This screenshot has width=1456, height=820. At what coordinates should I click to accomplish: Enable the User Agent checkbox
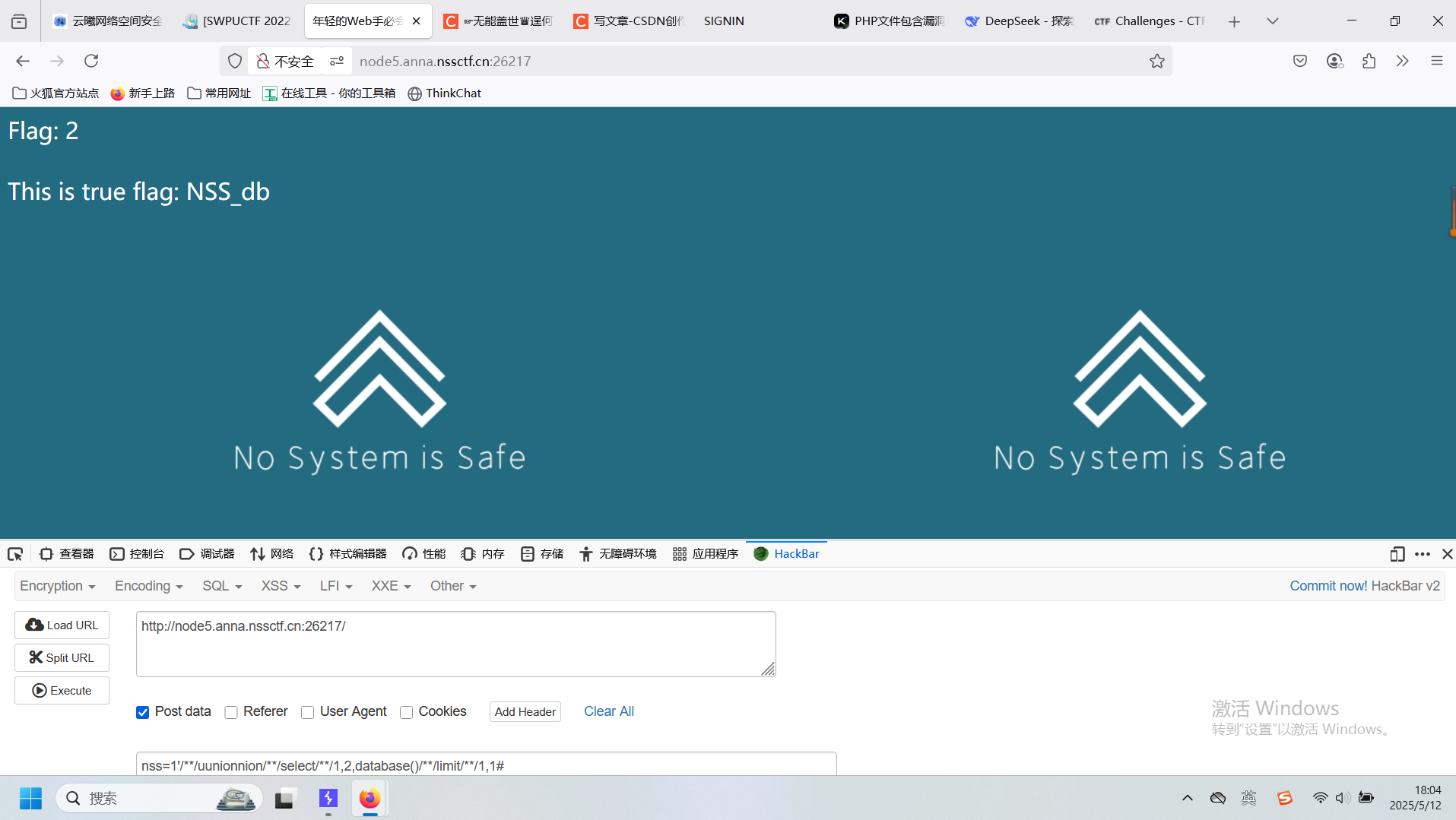307,712
